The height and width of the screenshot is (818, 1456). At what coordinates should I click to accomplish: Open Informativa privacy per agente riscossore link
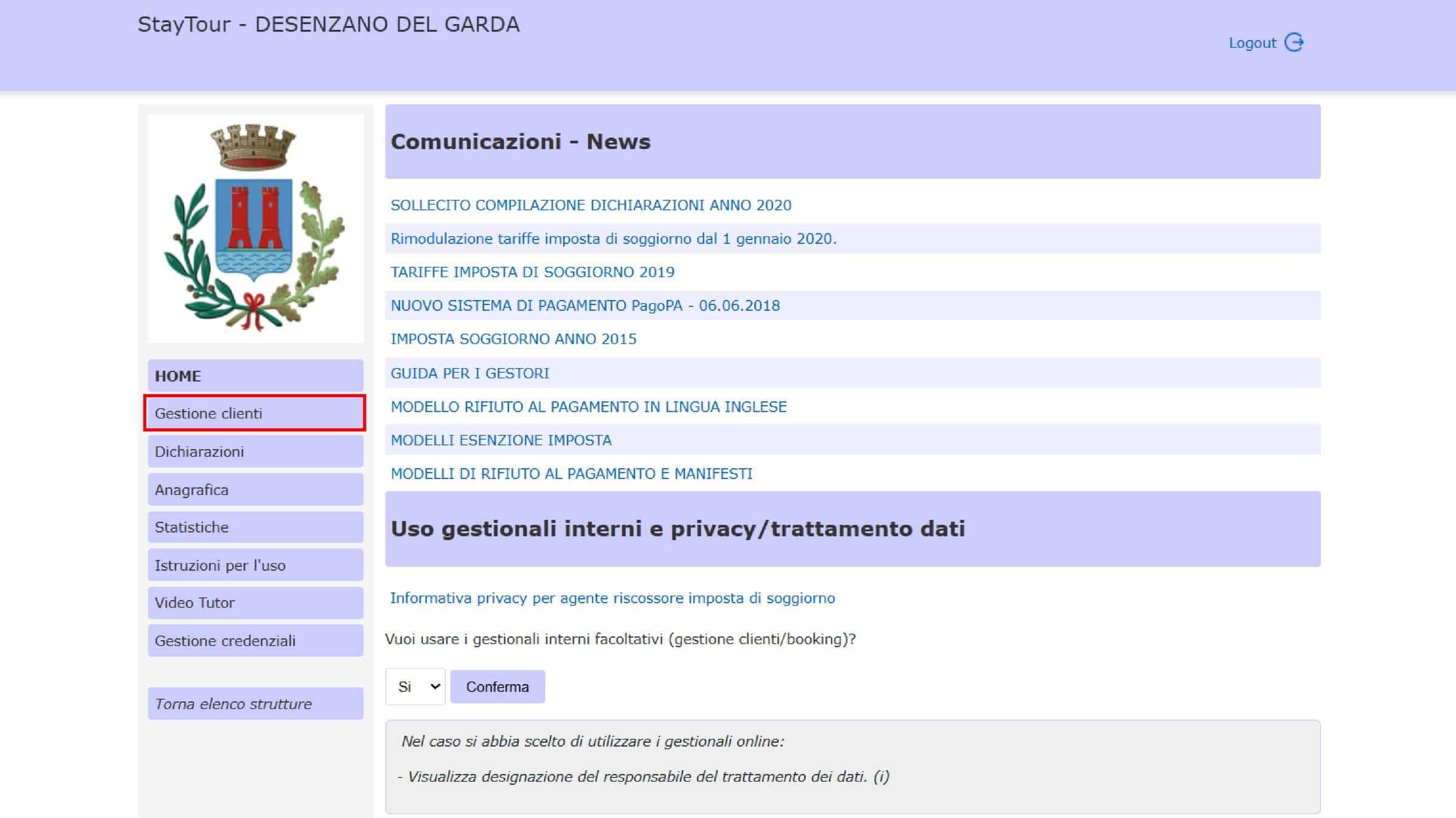pyautogui.click(x=612, y=598)
